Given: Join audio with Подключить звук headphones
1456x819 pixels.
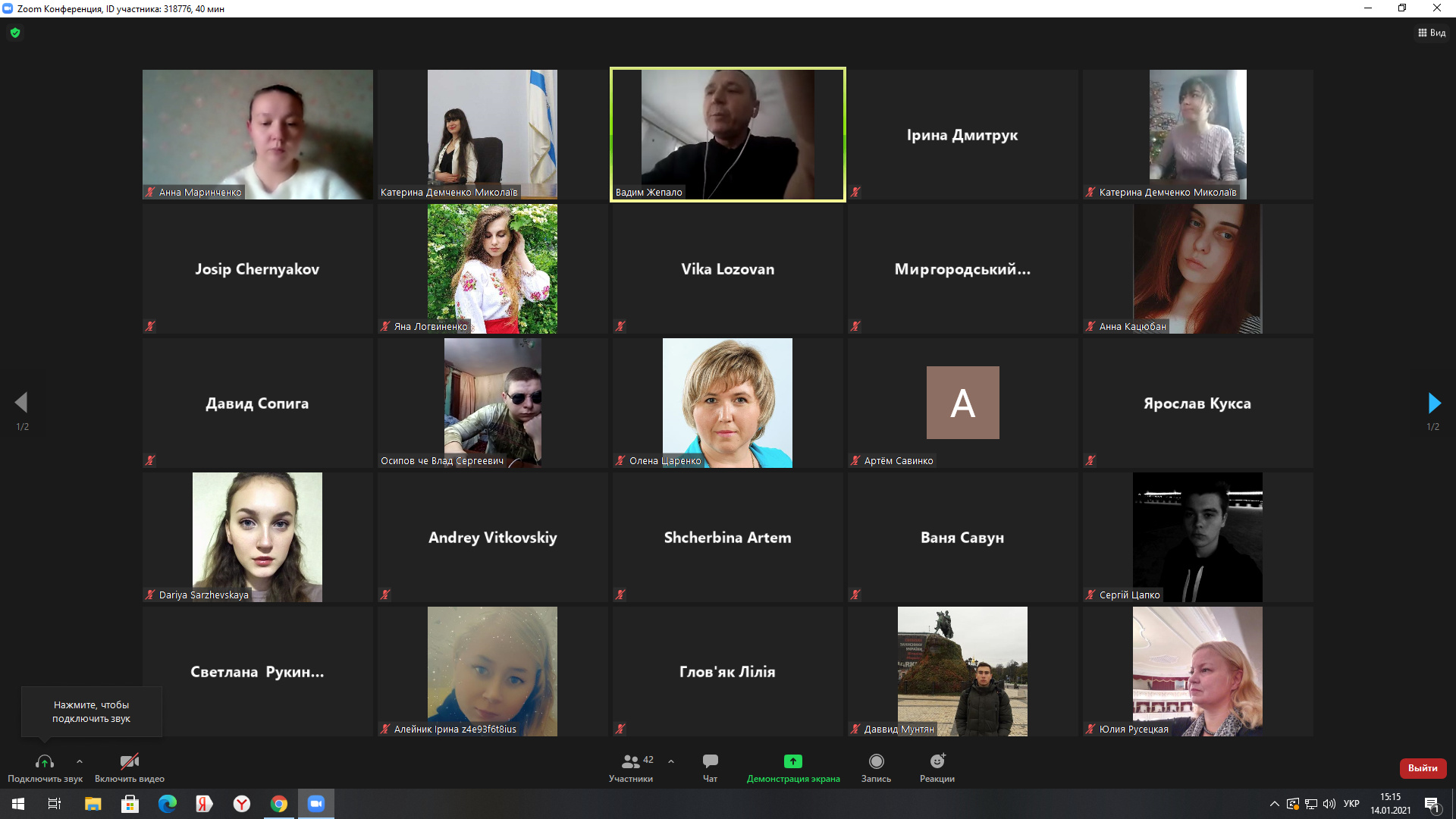Looking at the screenshot, I should (x=45, y=761).
